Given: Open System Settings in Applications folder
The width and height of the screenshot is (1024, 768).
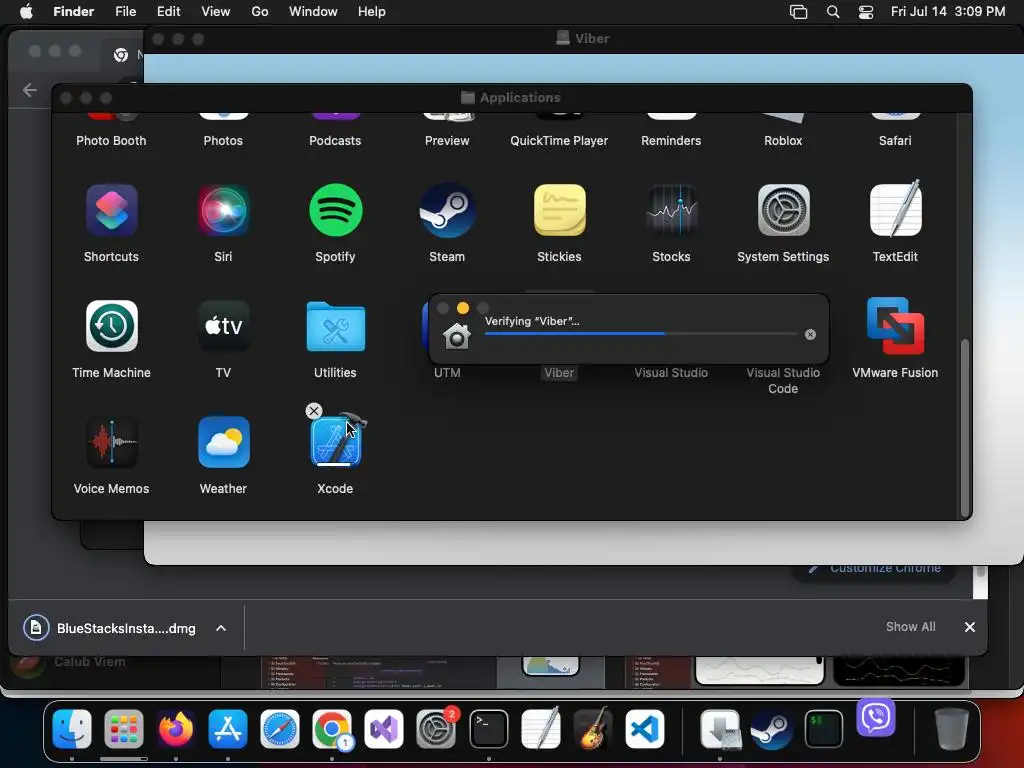Looking at the screenshot, I should [784, 210].
